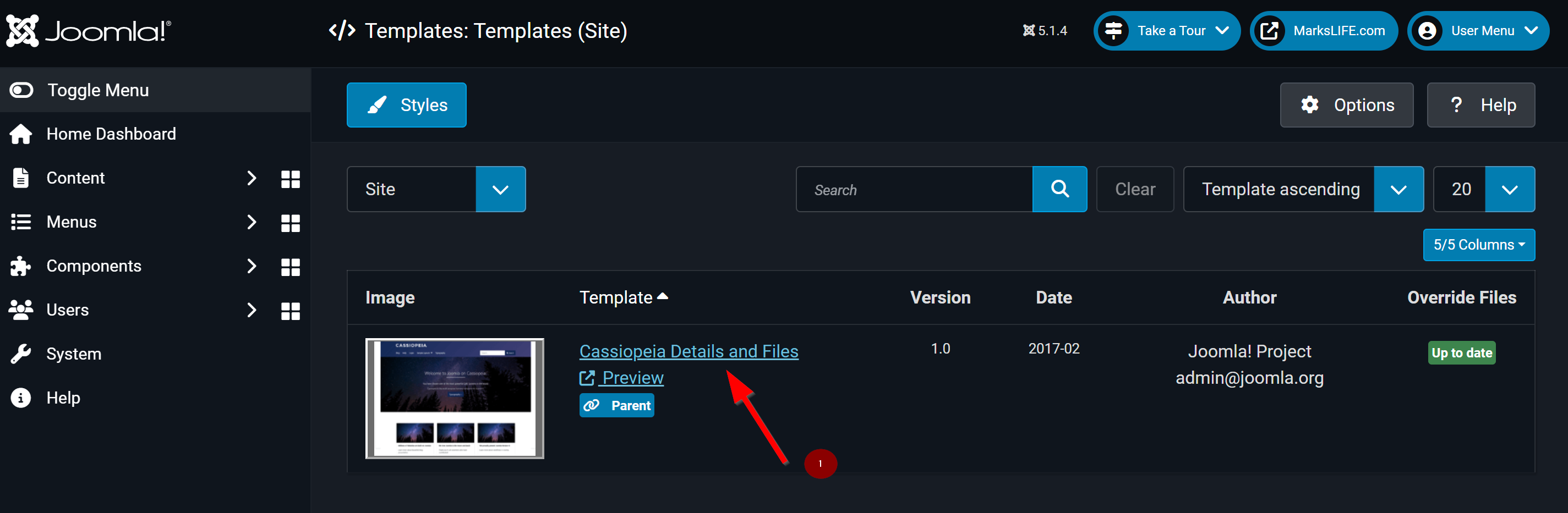Click admin@joomla.org email text
The image size is (1568, 513).
(x=1250, y=377)
